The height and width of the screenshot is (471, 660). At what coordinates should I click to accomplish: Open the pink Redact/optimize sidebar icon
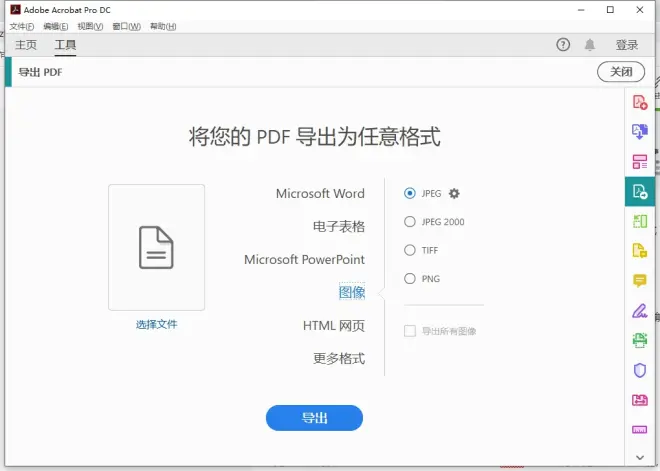tap(640, 400)
